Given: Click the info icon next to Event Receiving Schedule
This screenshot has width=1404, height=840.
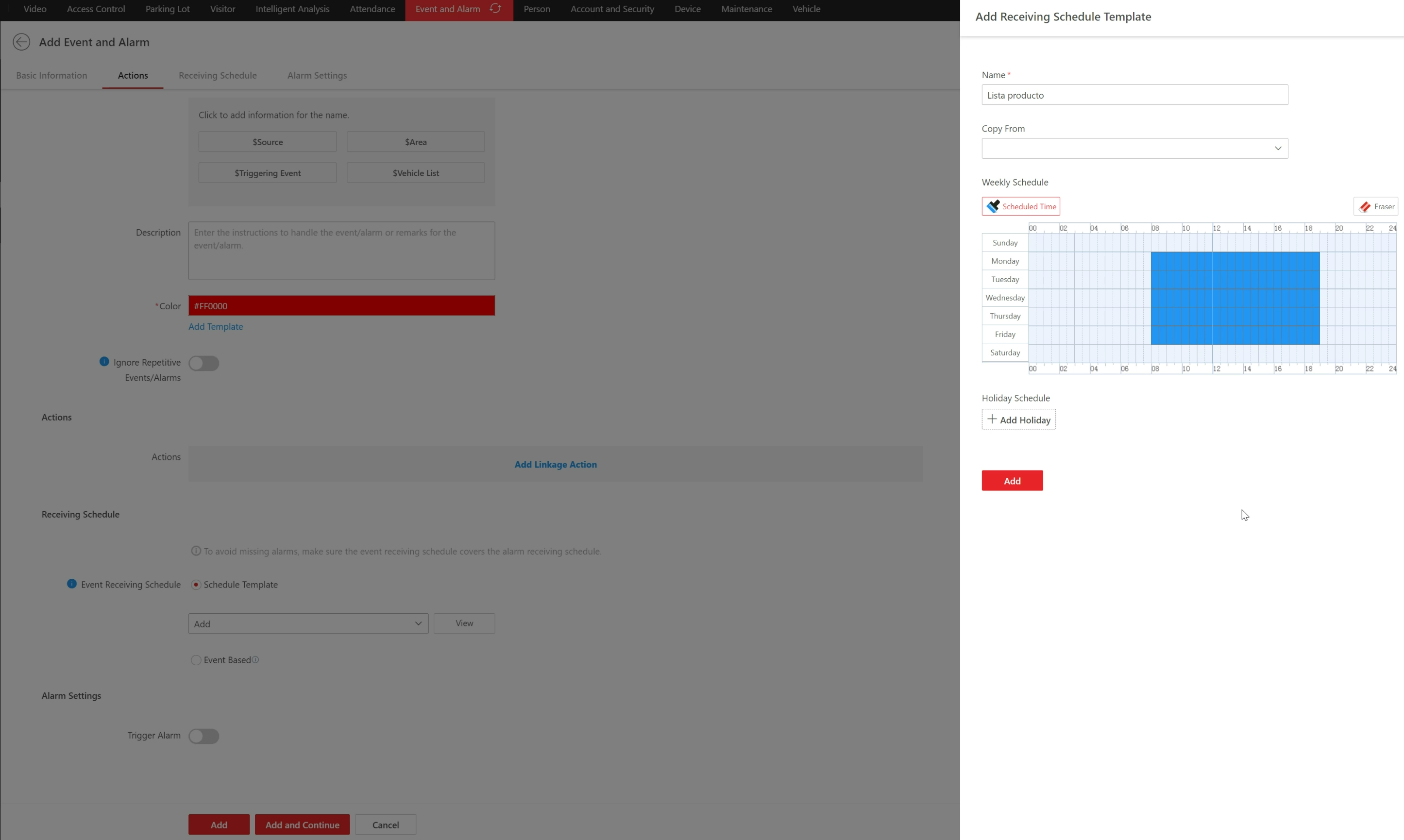Looking at the screenshot, I should pyautogui.click(x=72, y=584).
